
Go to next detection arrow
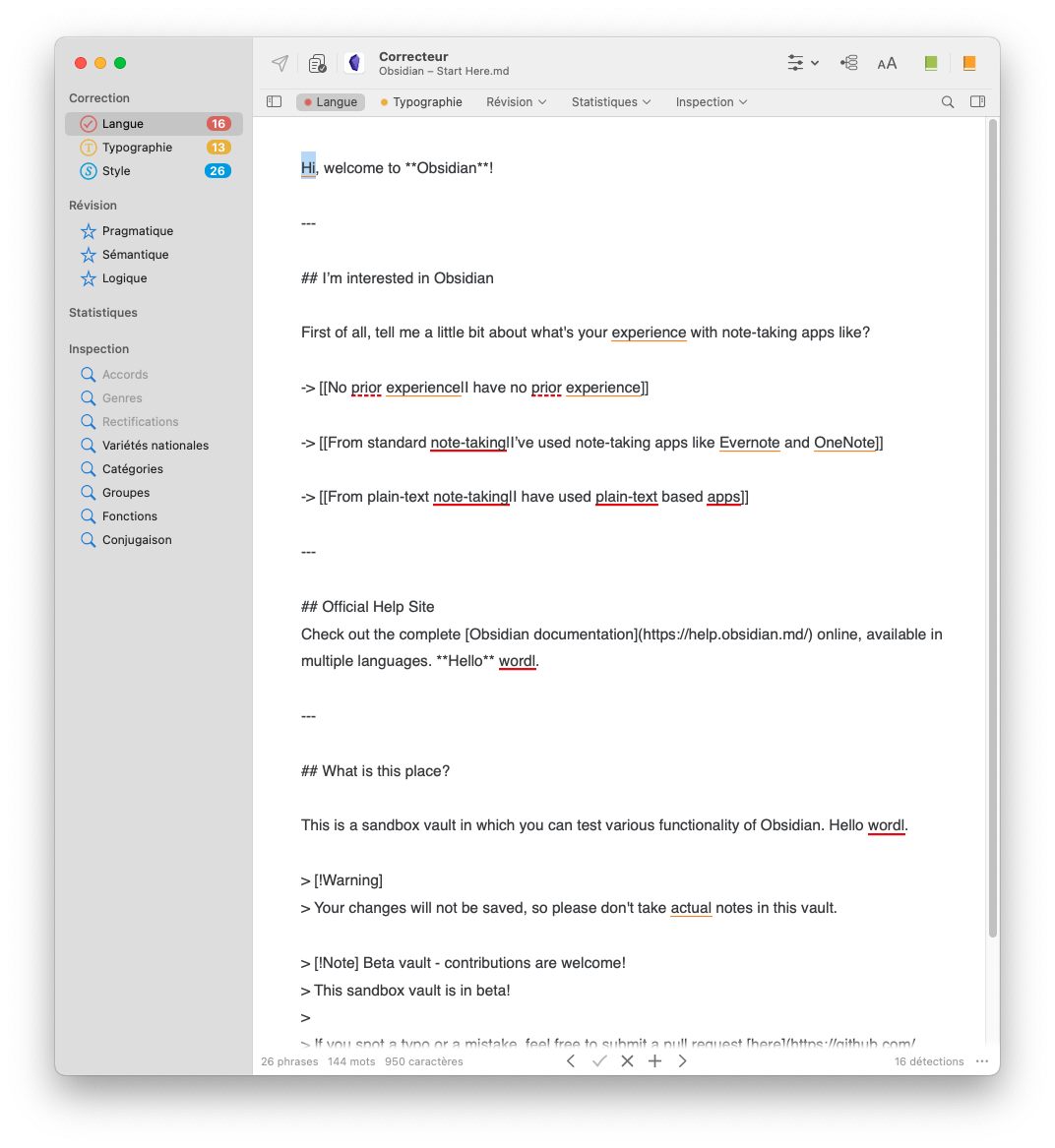[683, 1060]
